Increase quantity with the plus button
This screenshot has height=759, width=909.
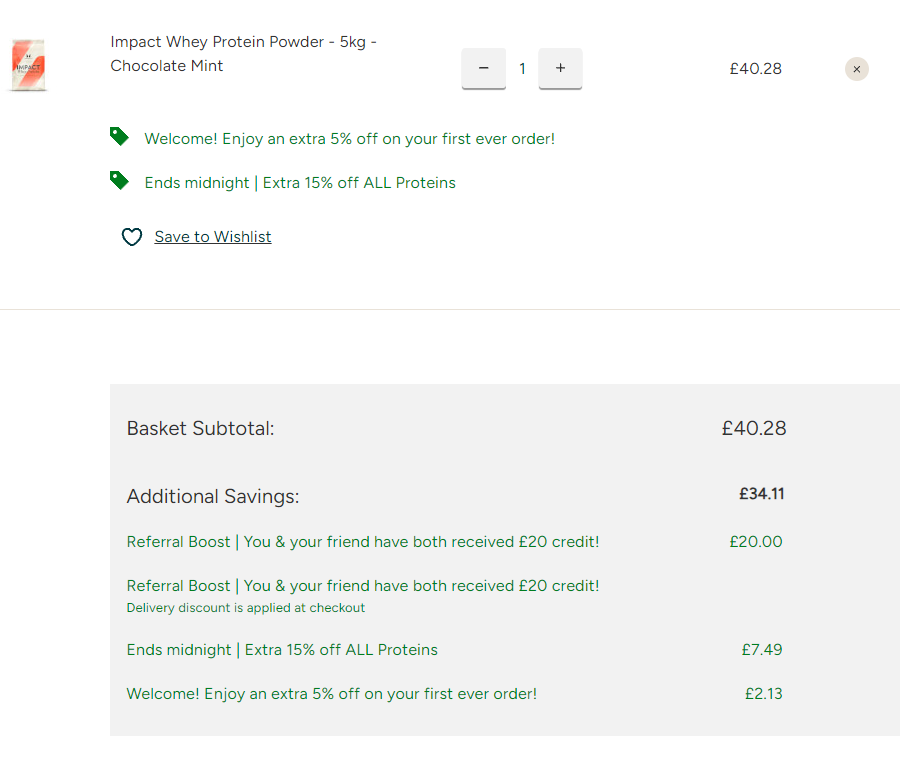[560, 69]
